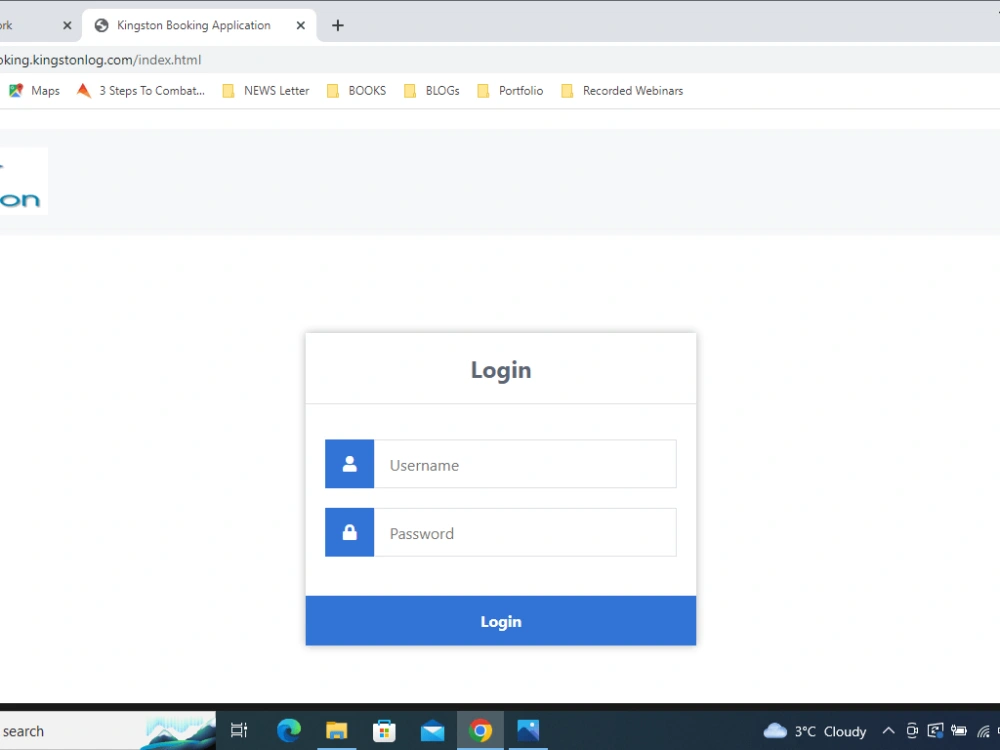The image size is (1000, 750).
Task: Close the partially visible first tab
Action: (x=67, y=26)
